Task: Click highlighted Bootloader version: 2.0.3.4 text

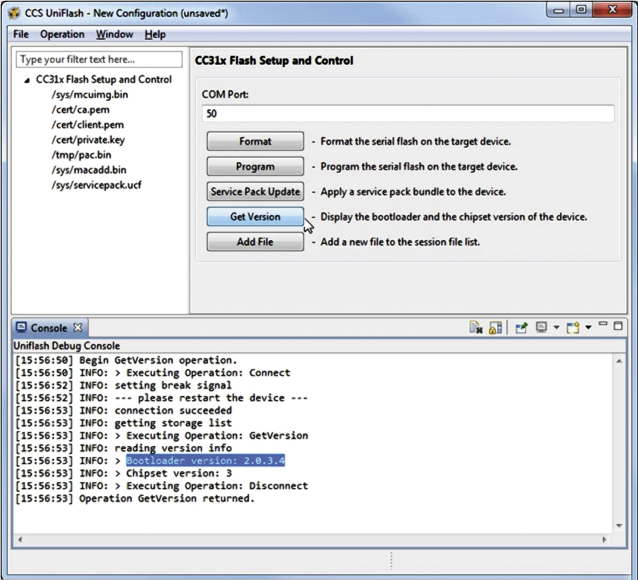Action: click(x=205, y=461)
